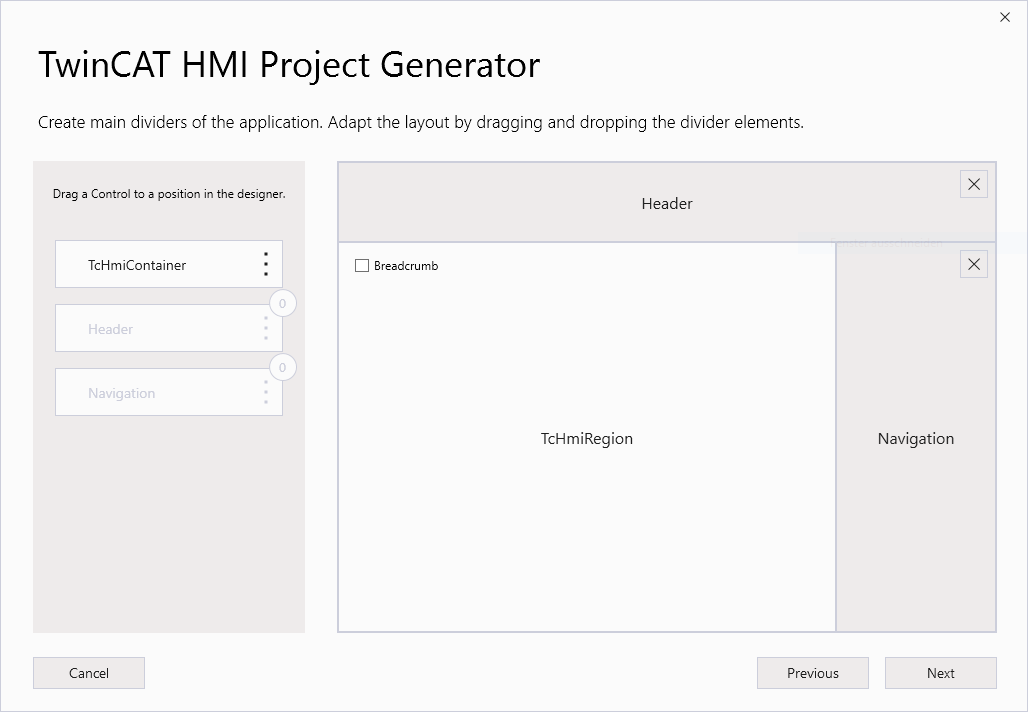Click the 'Drag a Control' instruction text
Viewport: 1028px width, 712px height.
(x=169, y=194)
